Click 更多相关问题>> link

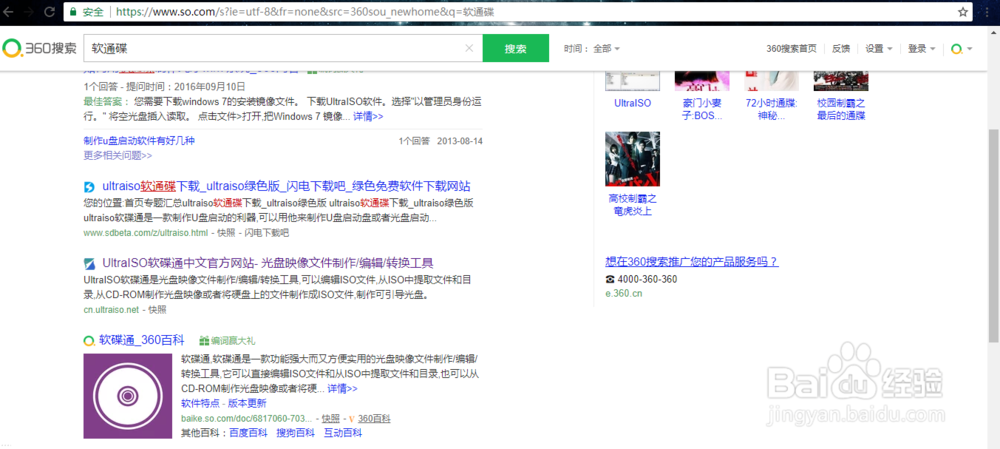[118, 154]
